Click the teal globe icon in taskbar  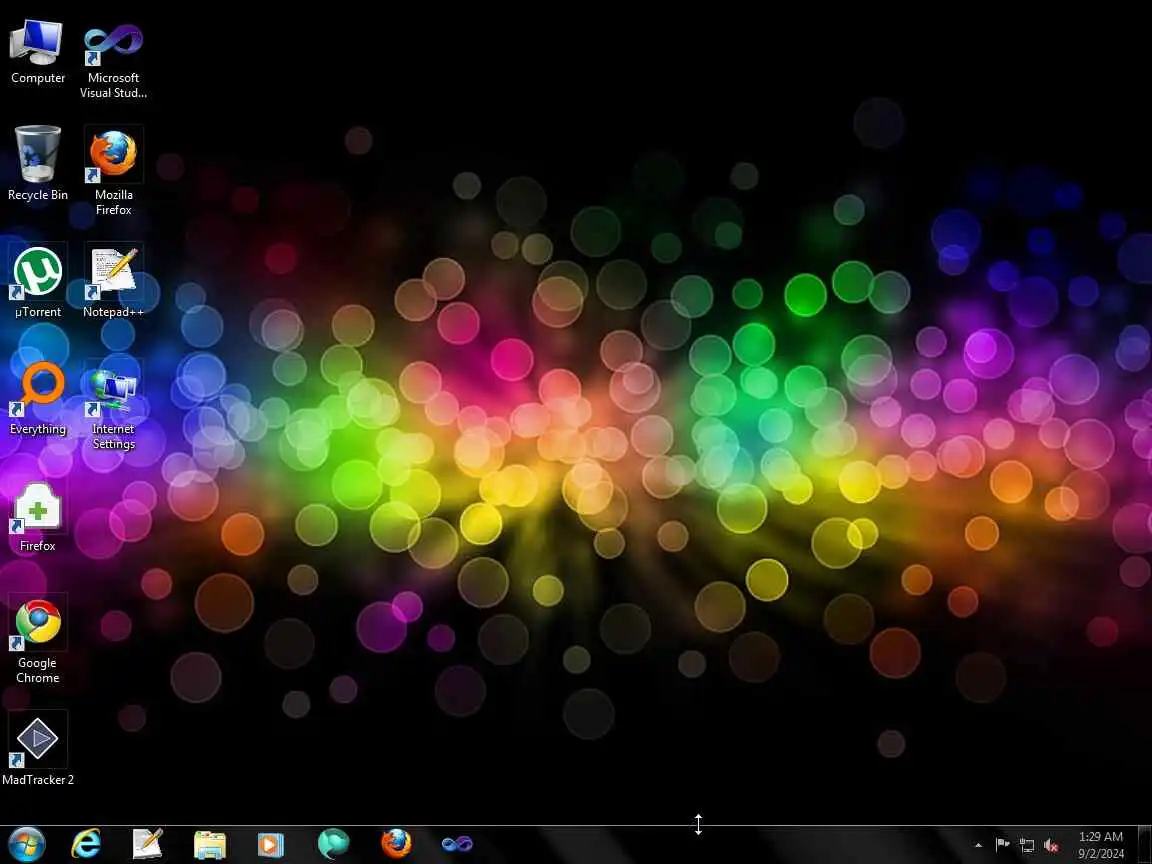334,844
